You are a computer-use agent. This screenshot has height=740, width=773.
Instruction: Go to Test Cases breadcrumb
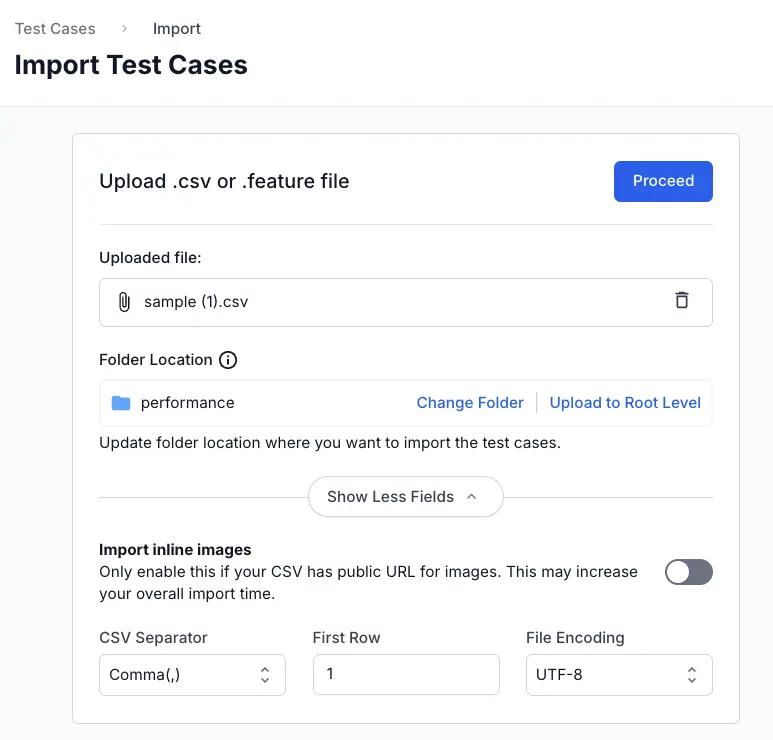[x=55, y=29]
